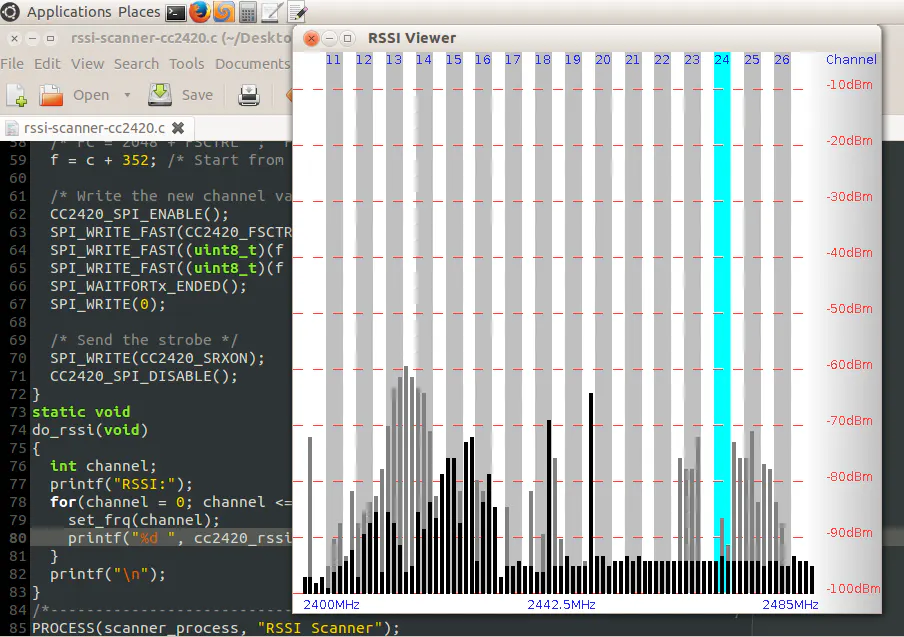
Task: Click the -100dBm scale label
Action: pyautogui.click(x=853, y=589)
